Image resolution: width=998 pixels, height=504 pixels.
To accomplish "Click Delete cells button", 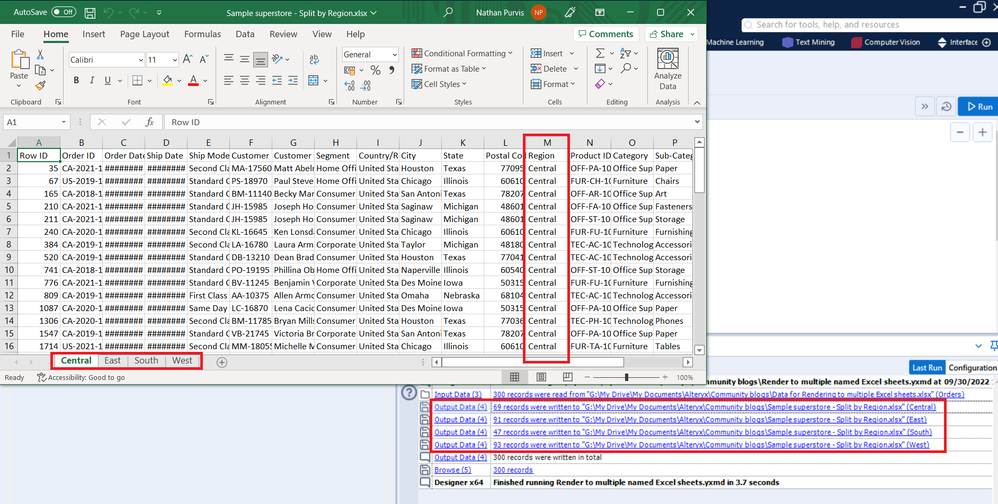I will tap(549, 69).
